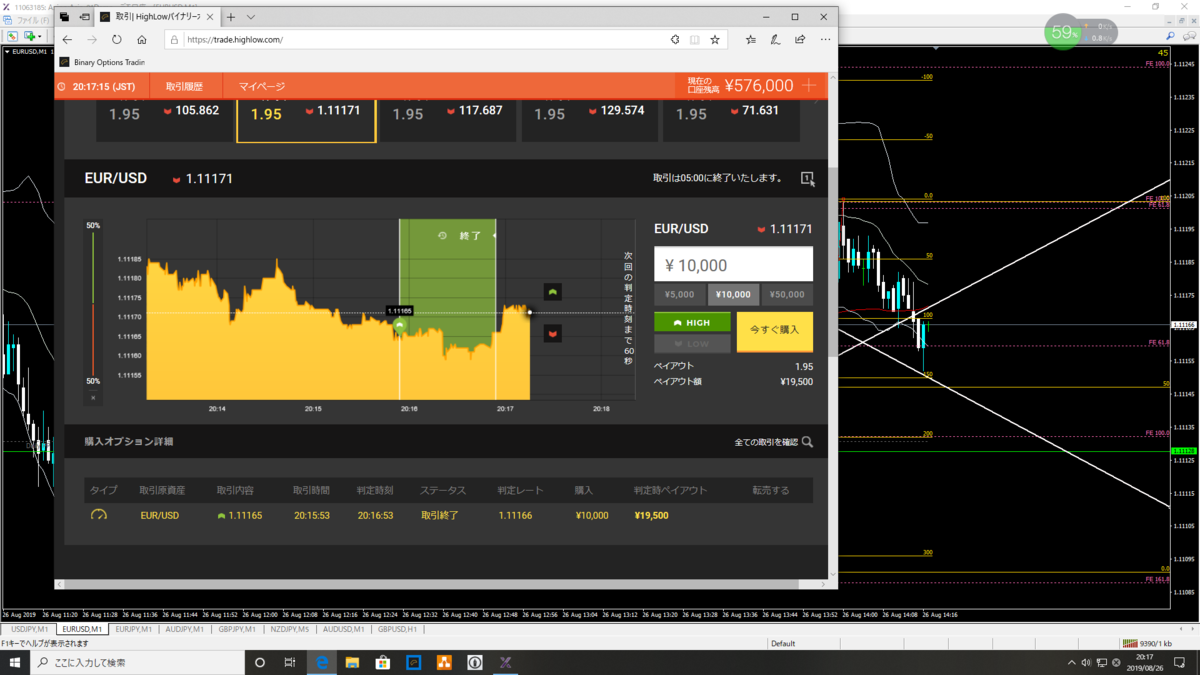The width and height of the screenshot is (1200, 675).
Task: Click the green and red trader sentiment bar
Action: pyautogui.click(x=93, y=304)
